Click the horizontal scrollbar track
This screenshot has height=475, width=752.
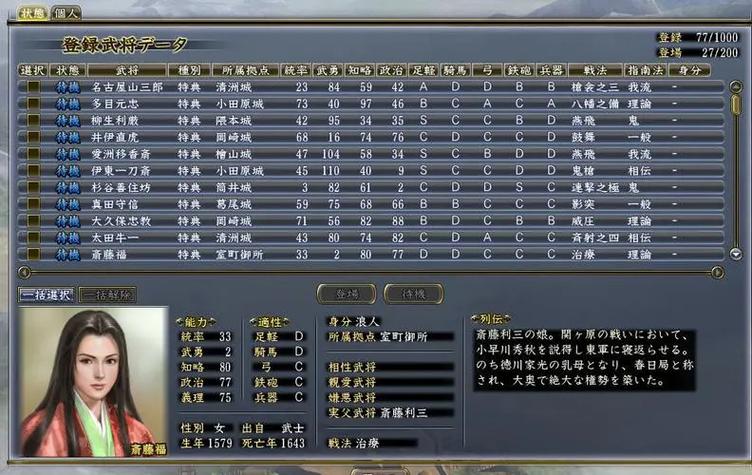click(371, 273)
